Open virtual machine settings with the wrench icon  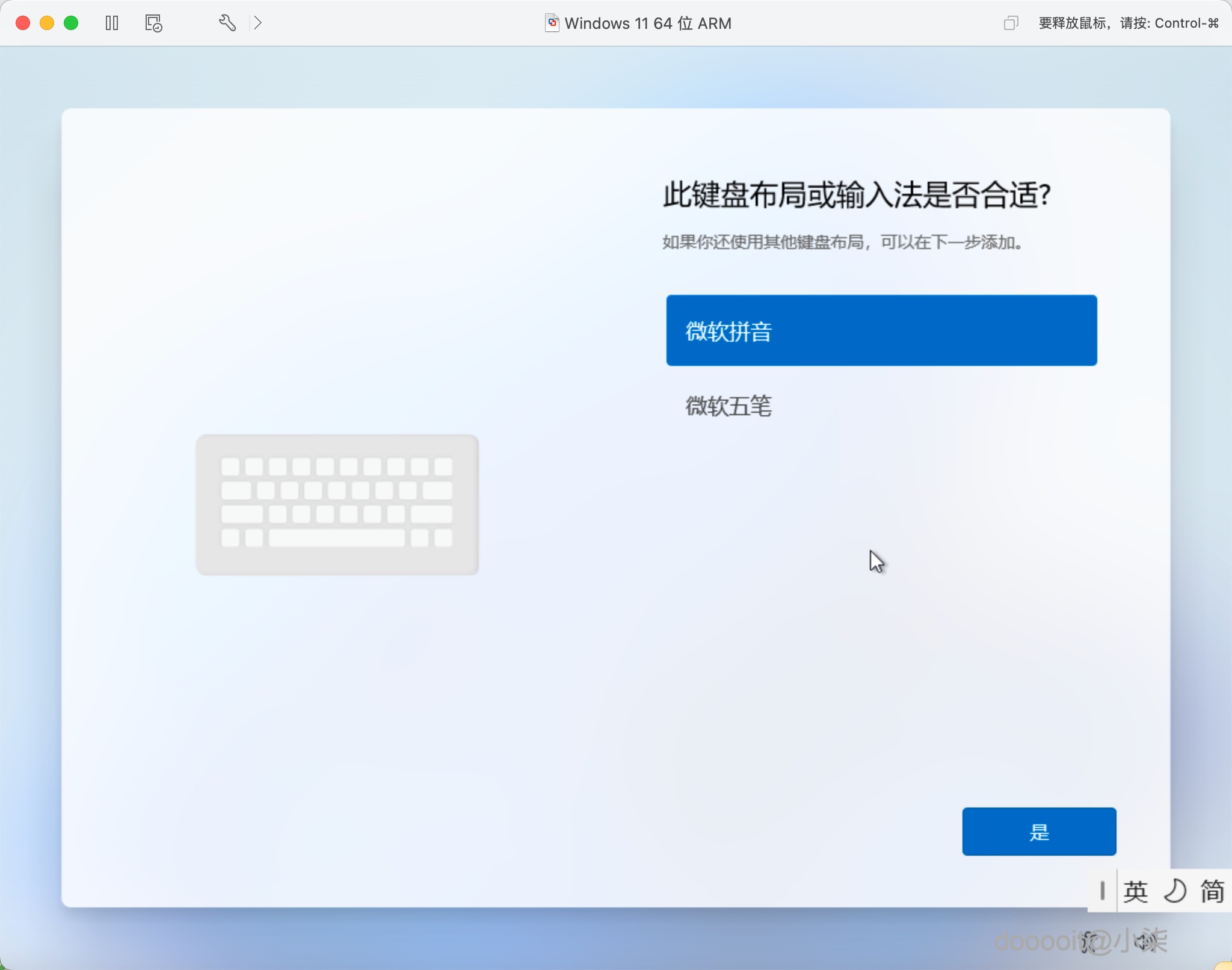227,23
